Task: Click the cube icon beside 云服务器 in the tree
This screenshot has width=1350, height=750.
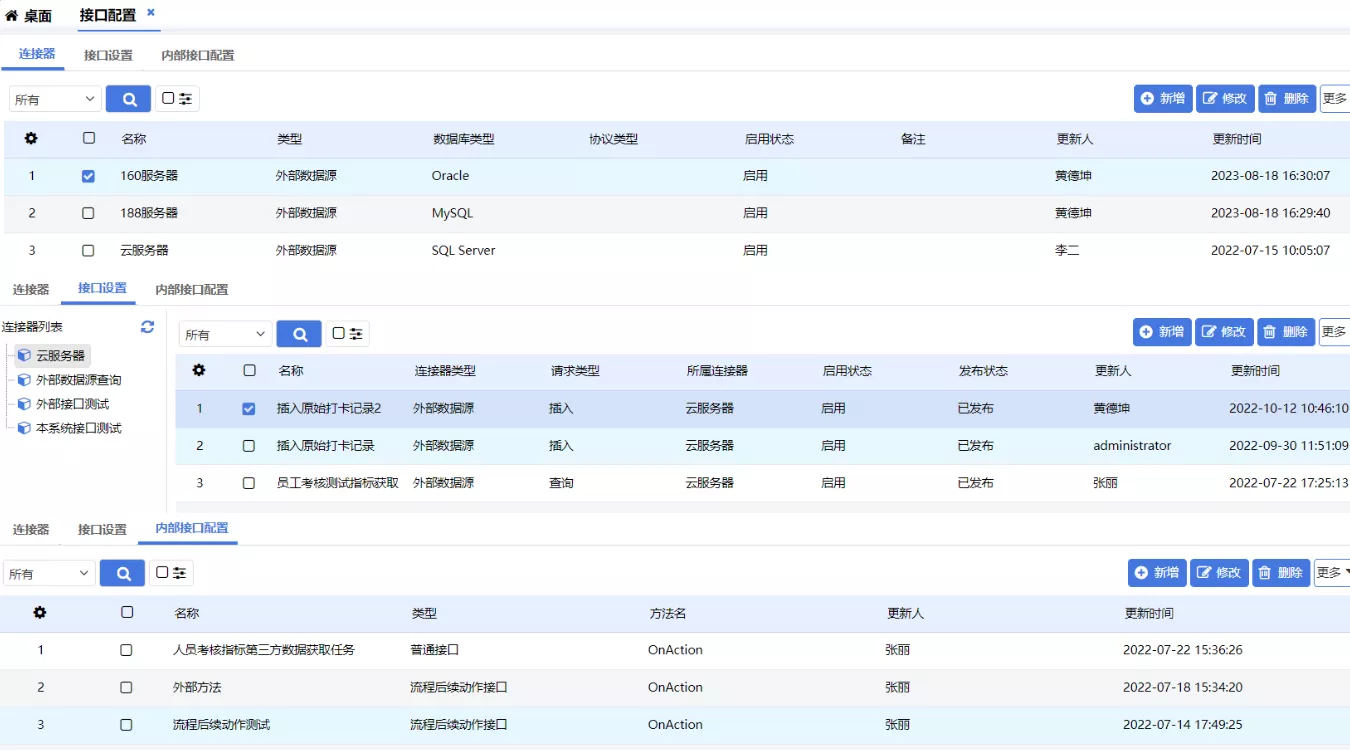Action: point(24,355)
